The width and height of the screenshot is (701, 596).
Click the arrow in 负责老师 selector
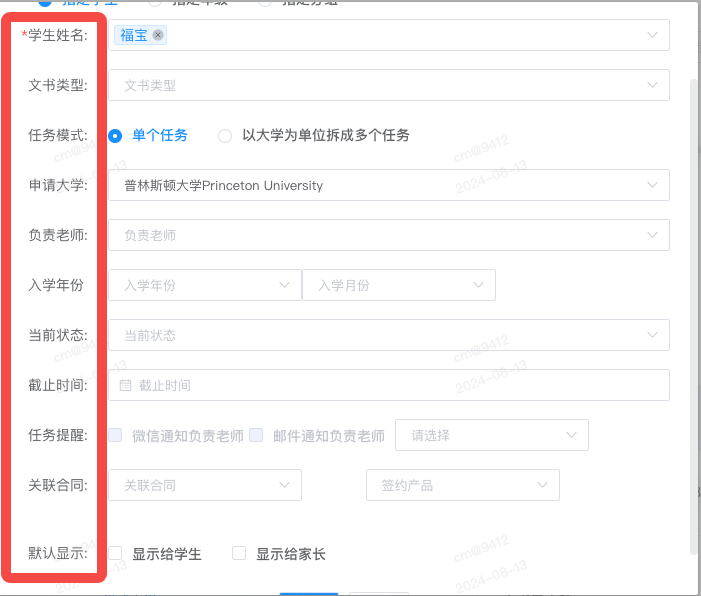pyautogui.click(x=652, y=235)
